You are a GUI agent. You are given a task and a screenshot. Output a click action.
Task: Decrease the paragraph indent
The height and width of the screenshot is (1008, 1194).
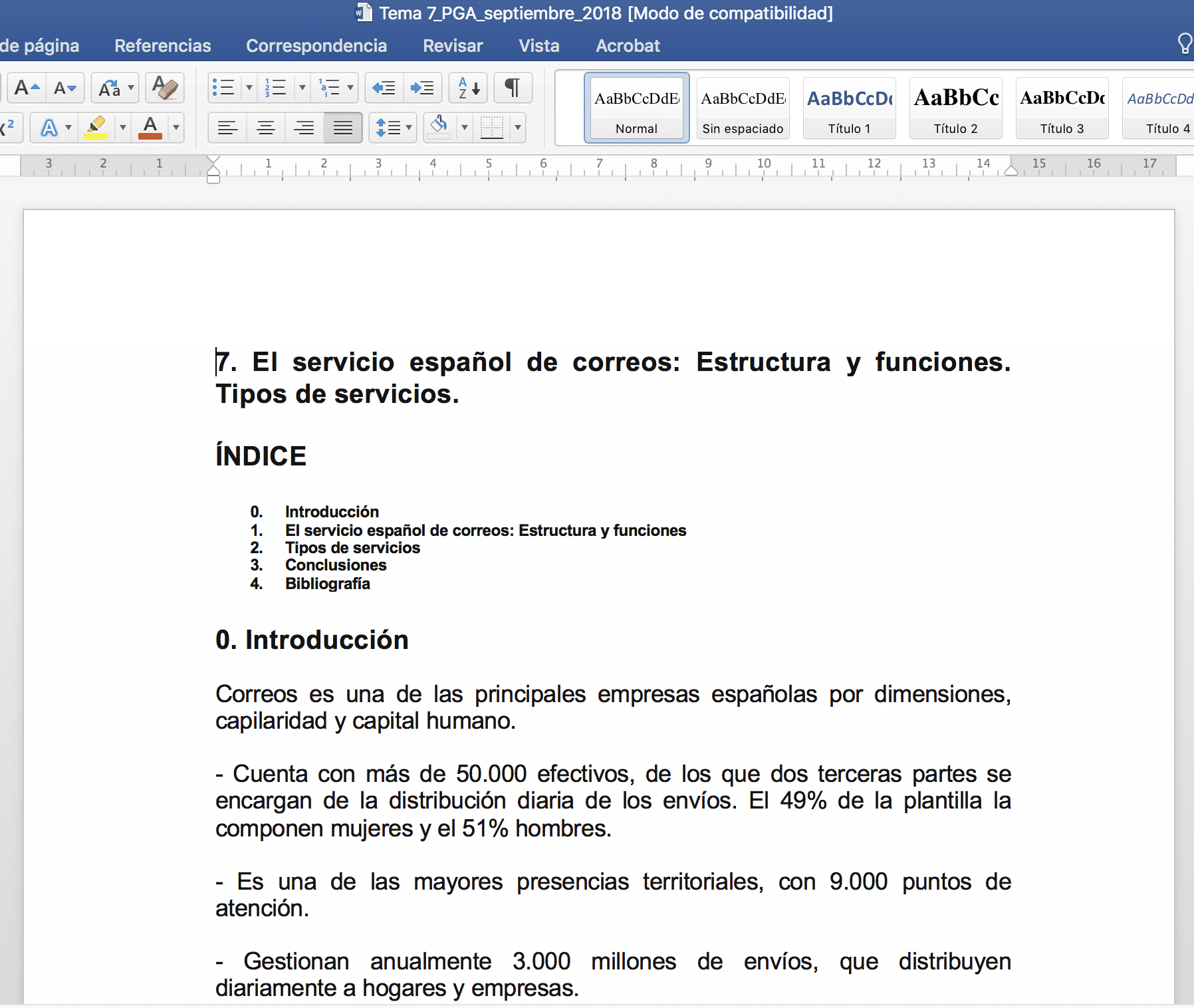(384, 88)
